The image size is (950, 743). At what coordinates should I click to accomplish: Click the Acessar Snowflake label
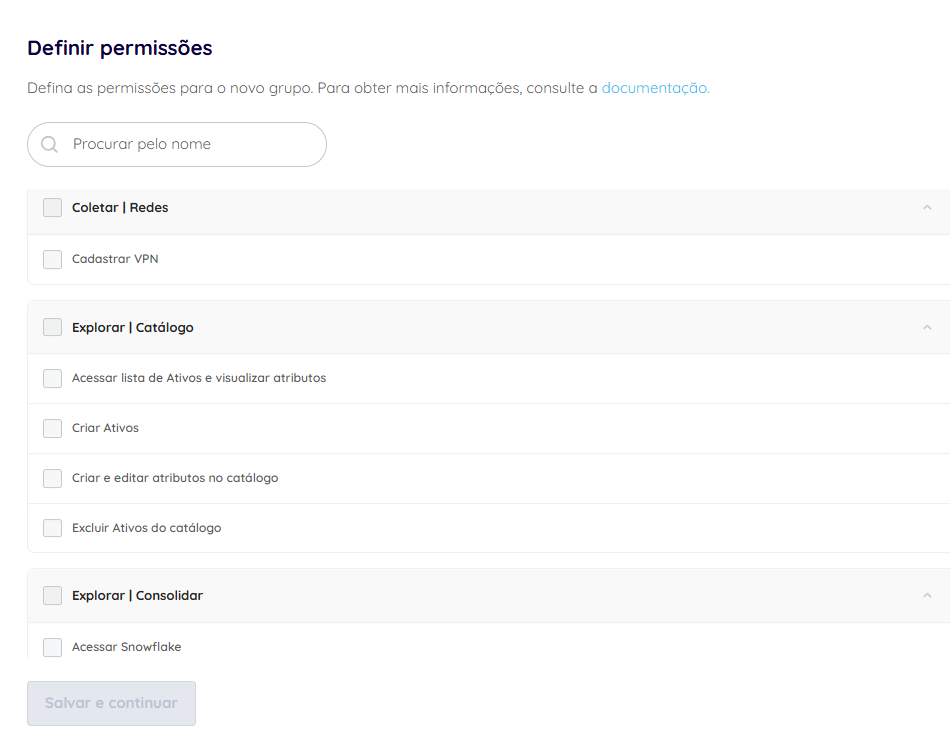[x=127, y=647]
